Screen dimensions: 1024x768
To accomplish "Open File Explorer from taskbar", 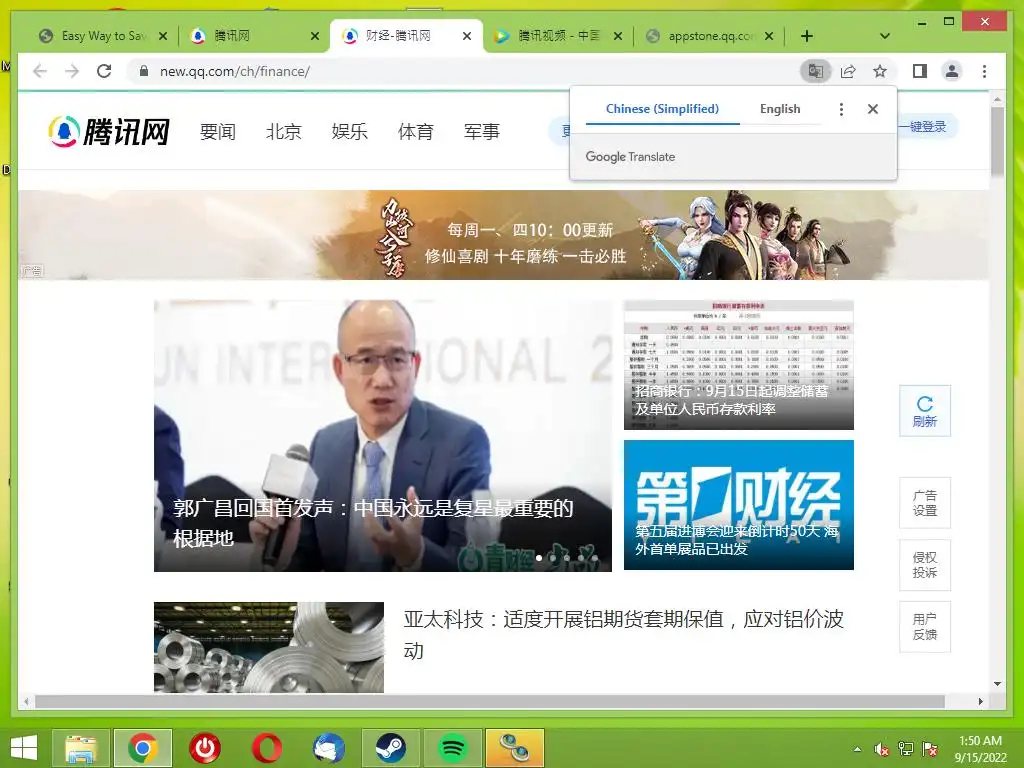I will pyautogui.click(x=80, y=748).
